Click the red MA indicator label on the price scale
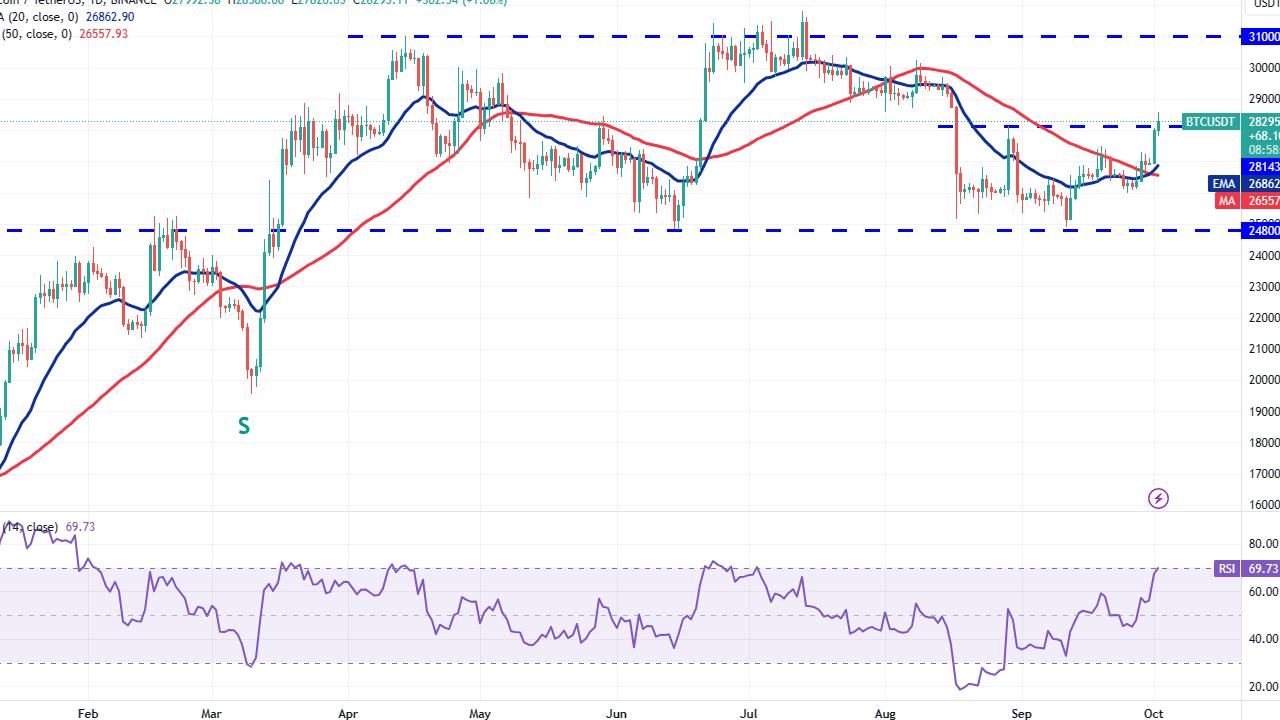The height and width of the screenshot is (720, 1280). (1228, 201)
